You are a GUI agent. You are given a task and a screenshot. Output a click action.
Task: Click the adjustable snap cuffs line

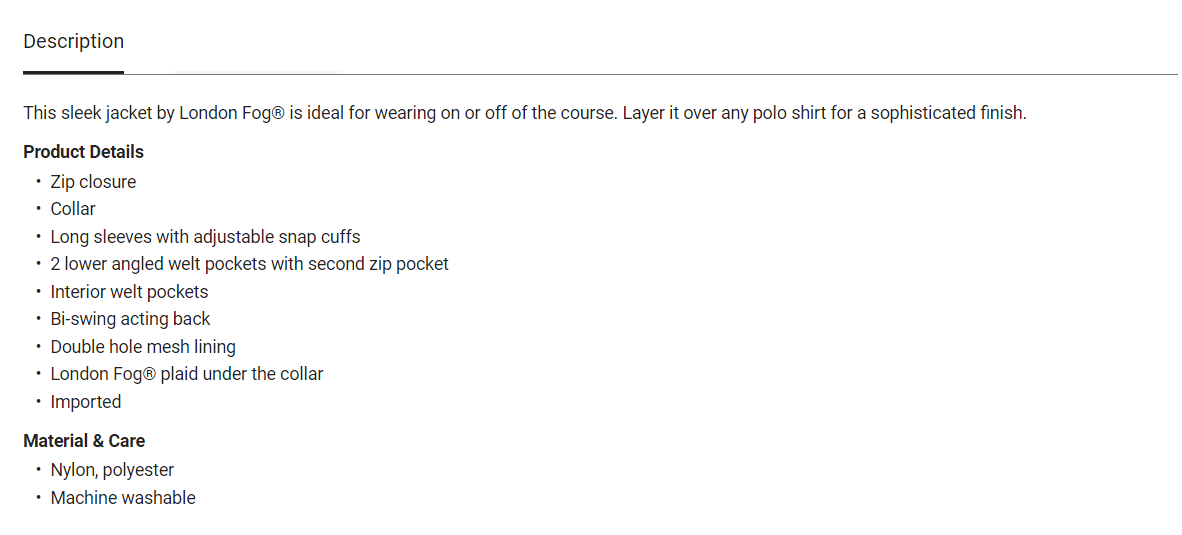pos(205,237)
